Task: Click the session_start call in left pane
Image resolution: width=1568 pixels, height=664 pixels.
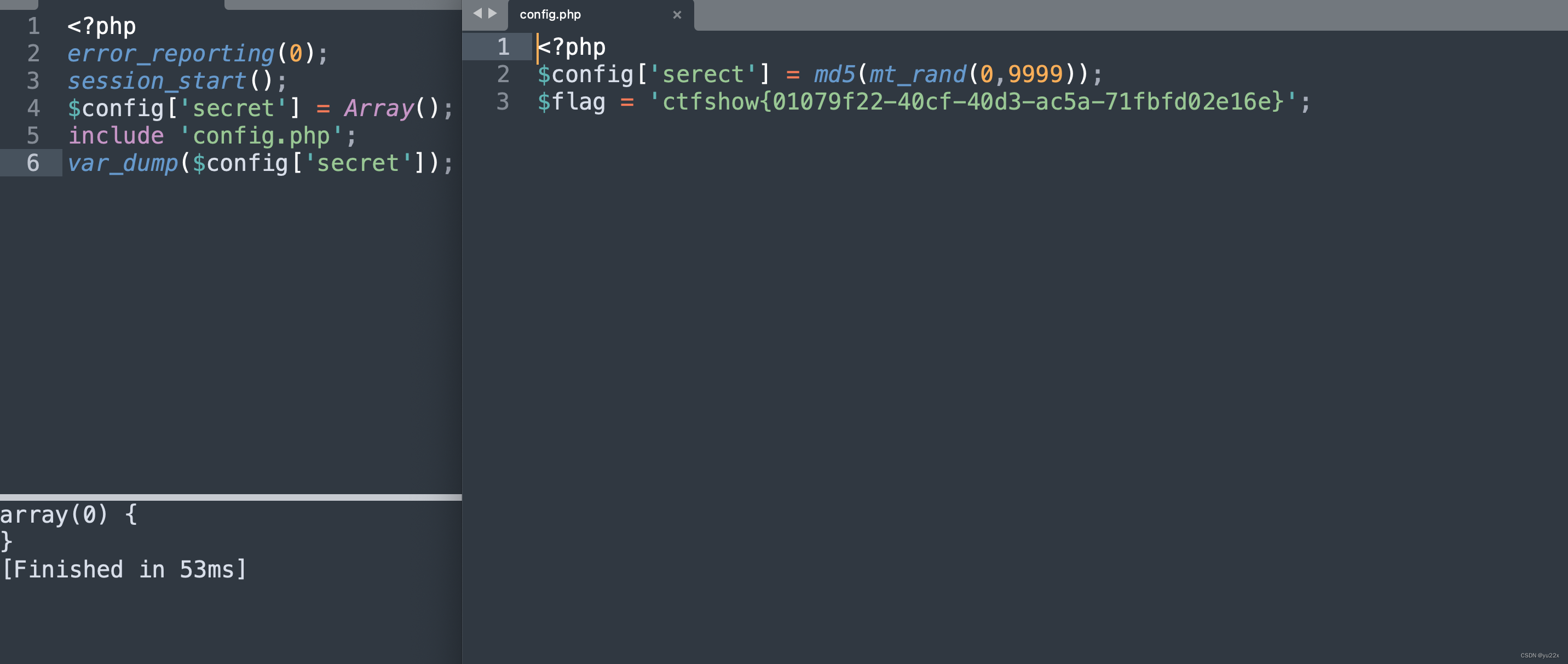Action: (x=157, y=81)
